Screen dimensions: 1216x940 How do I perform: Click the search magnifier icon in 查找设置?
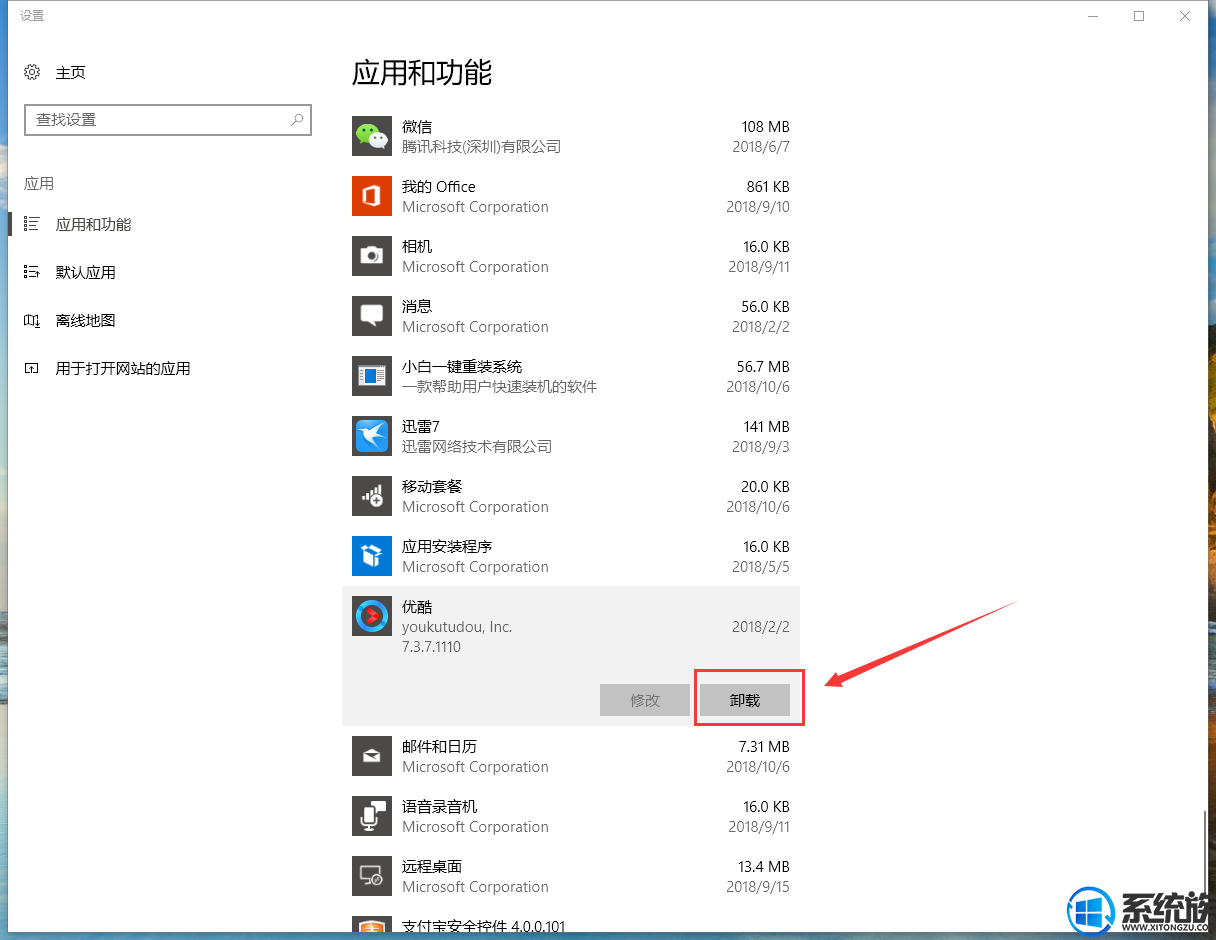[x=297, y=119]
